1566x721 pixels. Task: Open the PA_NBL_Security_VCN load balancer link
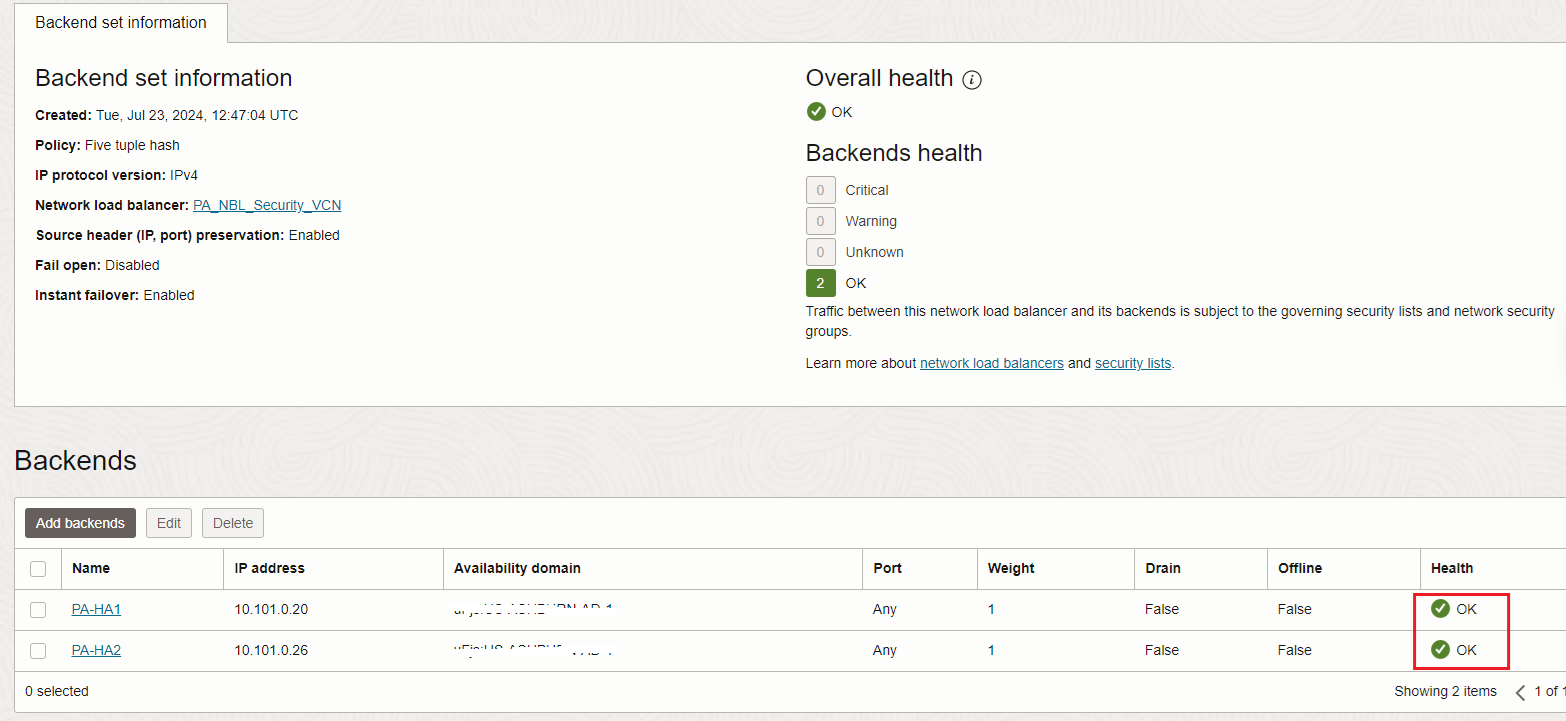pos(267,205)
